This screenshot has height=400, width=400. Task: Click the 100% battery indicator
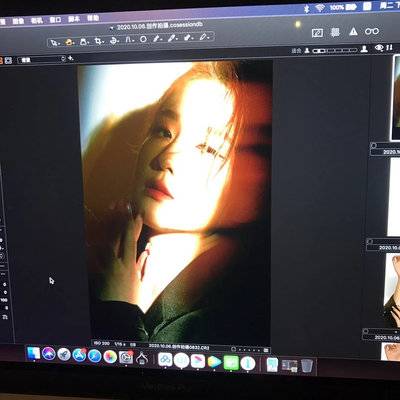tap(342, 7)
